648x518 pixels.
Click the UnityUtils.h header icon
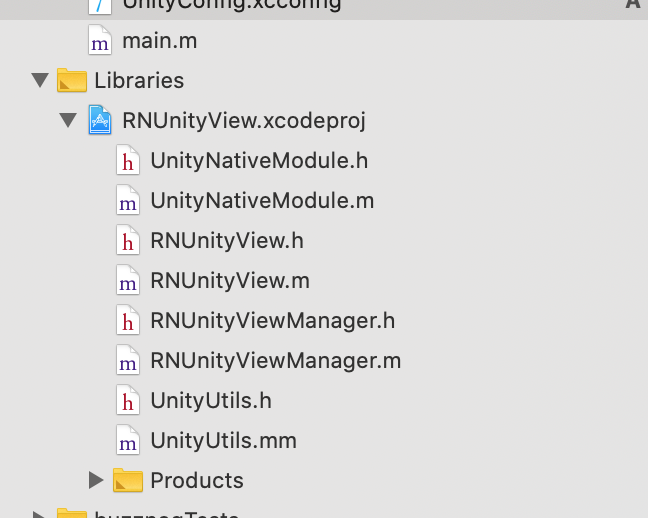pyautogui.click(x=128, y=400)
